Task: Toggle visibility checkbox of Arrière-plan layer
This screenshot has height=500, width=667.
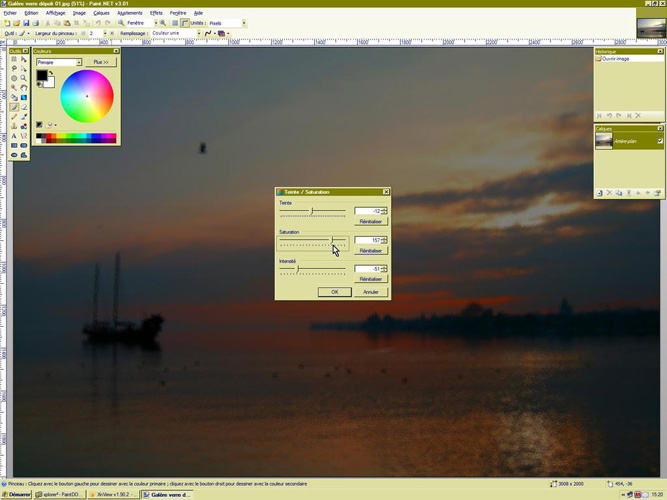Action: pos(660,141)
